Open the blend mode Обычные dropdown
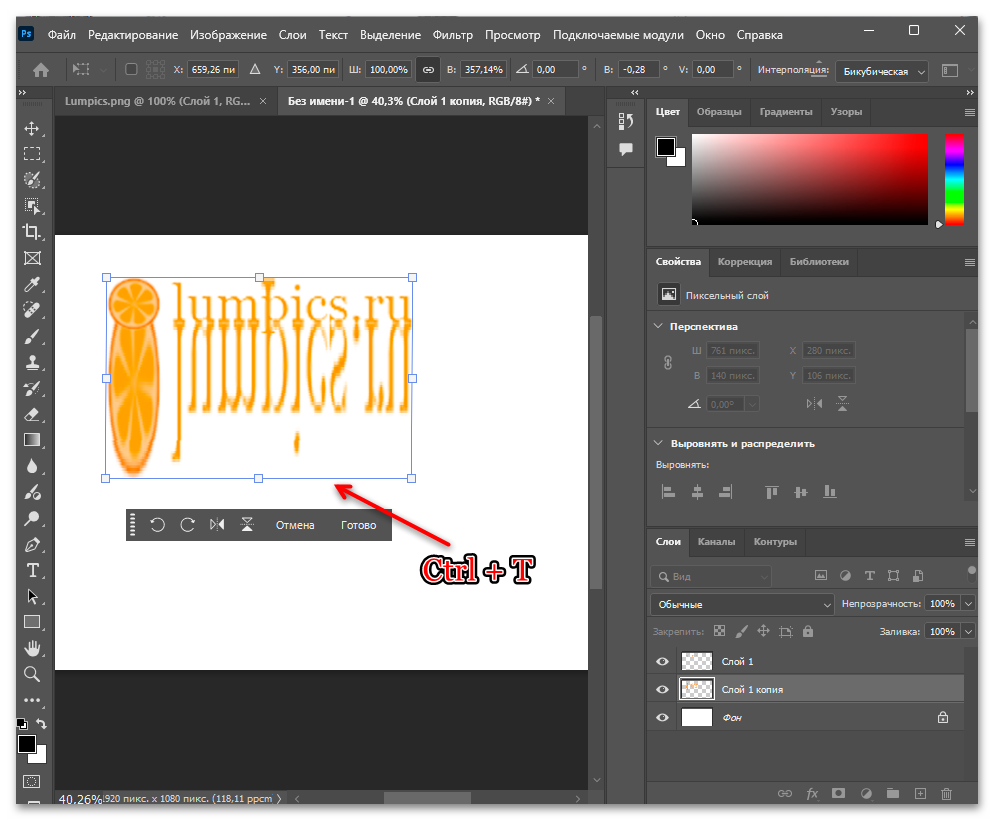The height and width of the screenshot is (820, 994). [x=743, y=605]
